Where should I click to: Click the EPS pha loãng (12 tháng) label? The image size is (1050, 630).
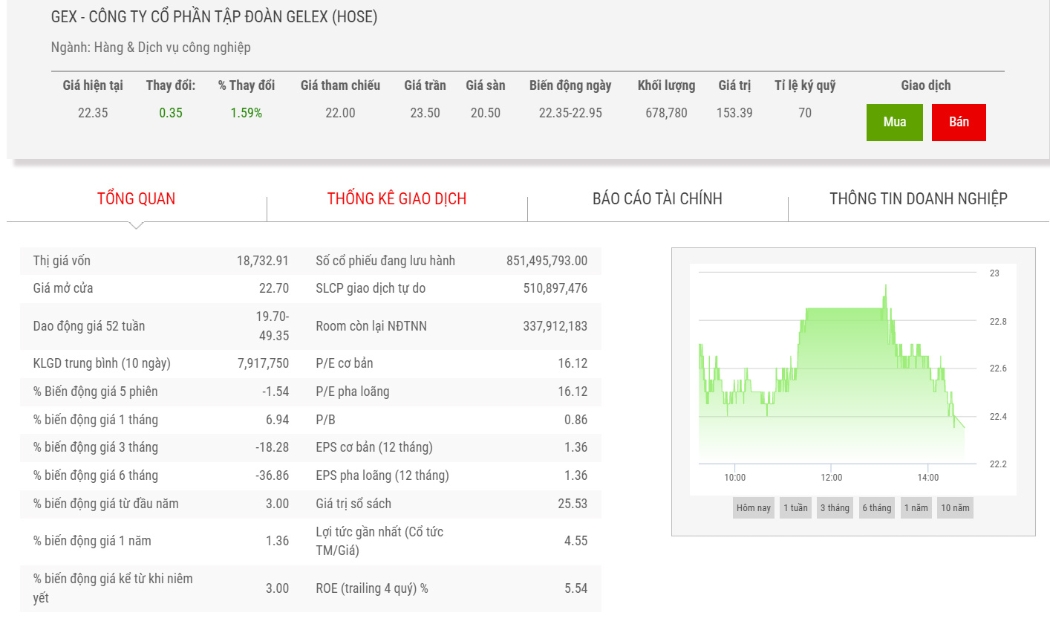point(382,475)
